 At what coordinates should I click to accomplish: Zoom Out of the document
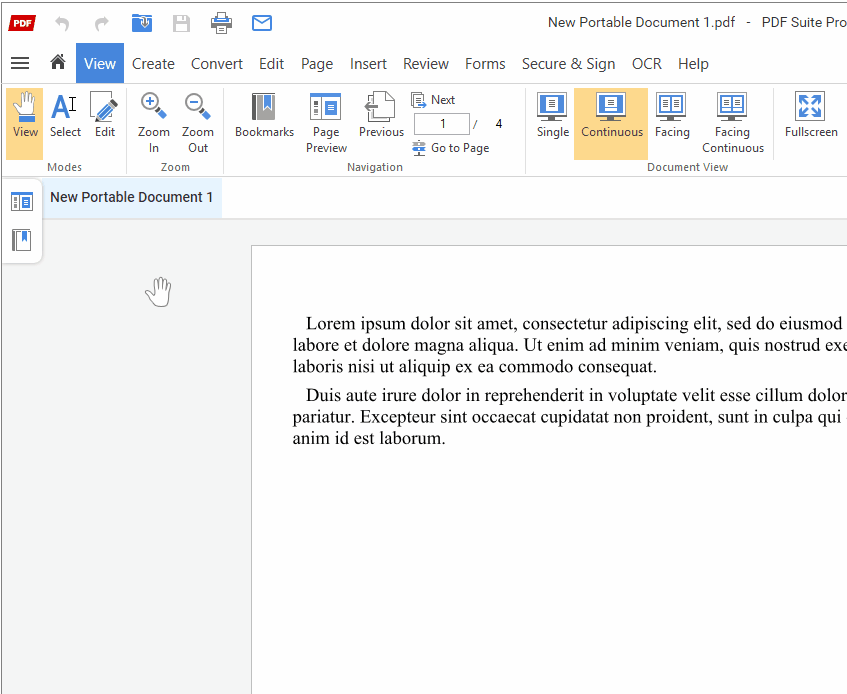coord(198,124)
